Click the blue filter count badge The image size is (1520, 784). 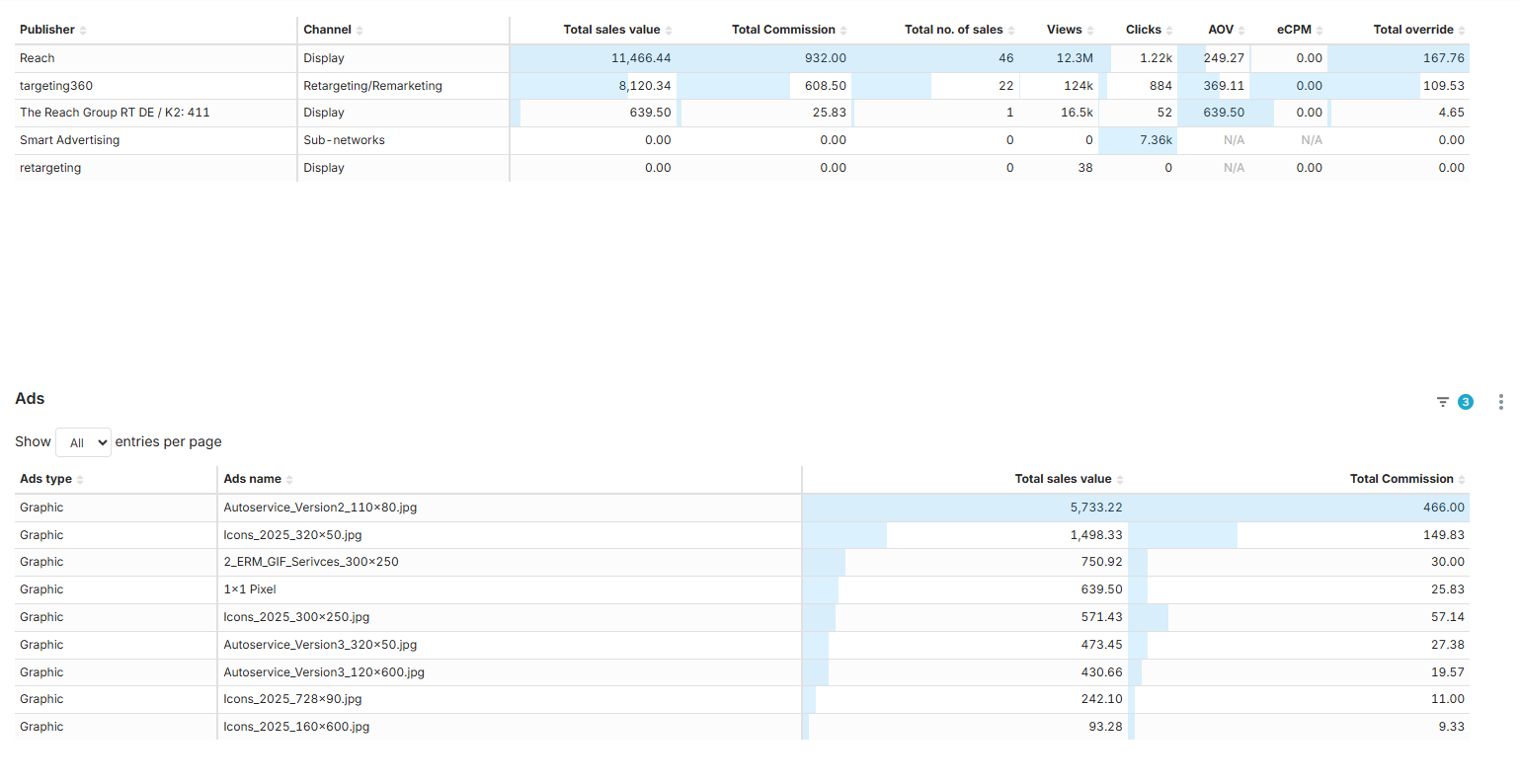click(1466, 402)
